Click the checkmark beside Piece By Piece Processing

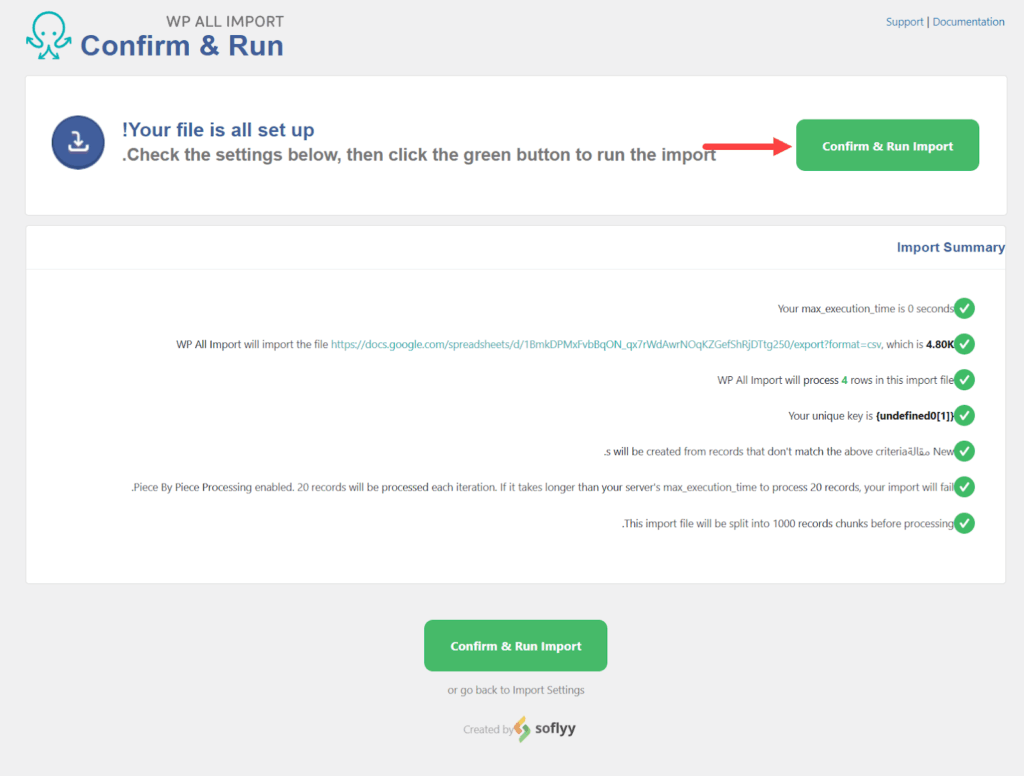[964, 487]
